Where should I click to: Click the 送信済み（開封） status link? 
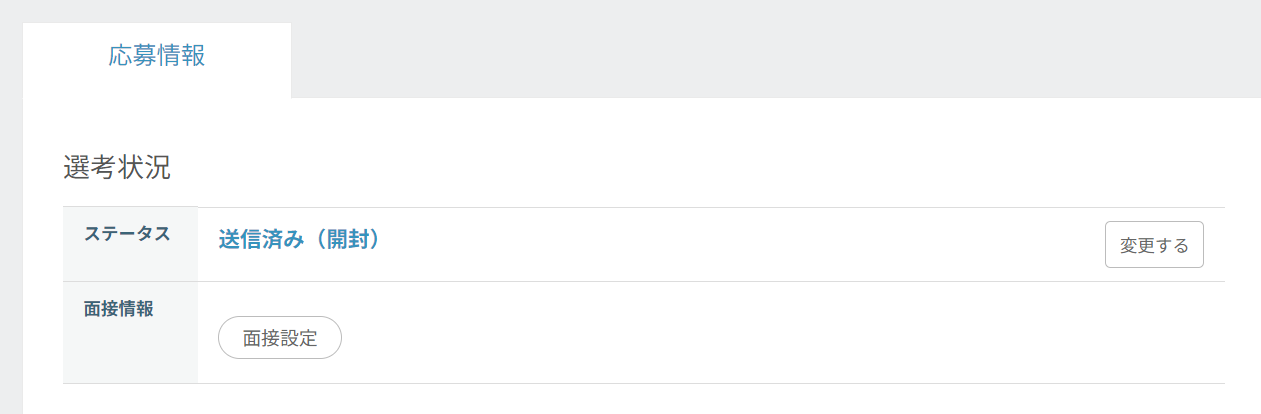299,240
